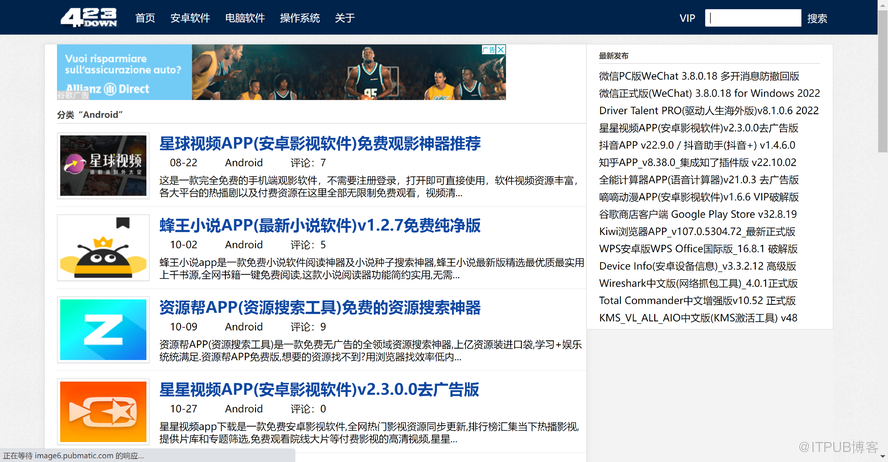Screen dimensions: 888x462
Task: Open article 星球视频APP免费观影神器推荐
Action: click(320, 143)
